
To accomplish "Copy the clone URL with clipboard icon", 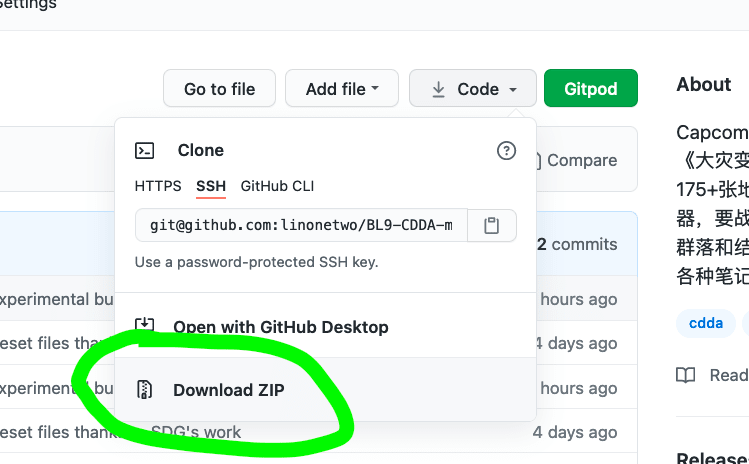I will [x=492, y=225].
